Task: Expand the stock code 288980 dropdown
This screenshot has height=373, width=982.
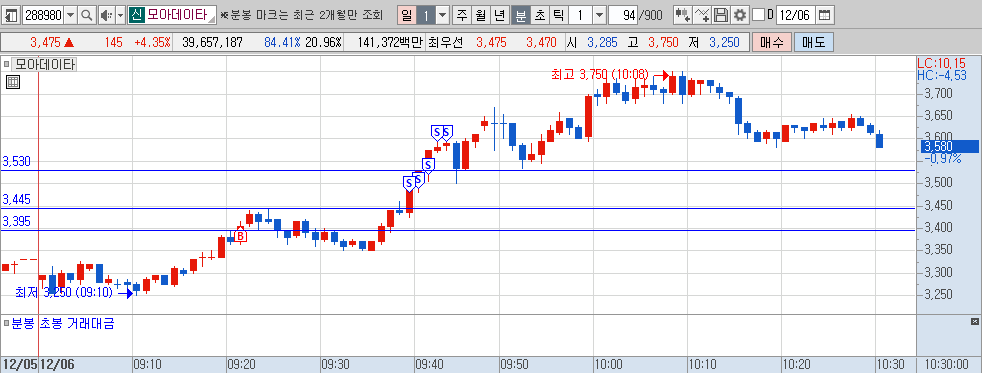Action: point(71,14)
